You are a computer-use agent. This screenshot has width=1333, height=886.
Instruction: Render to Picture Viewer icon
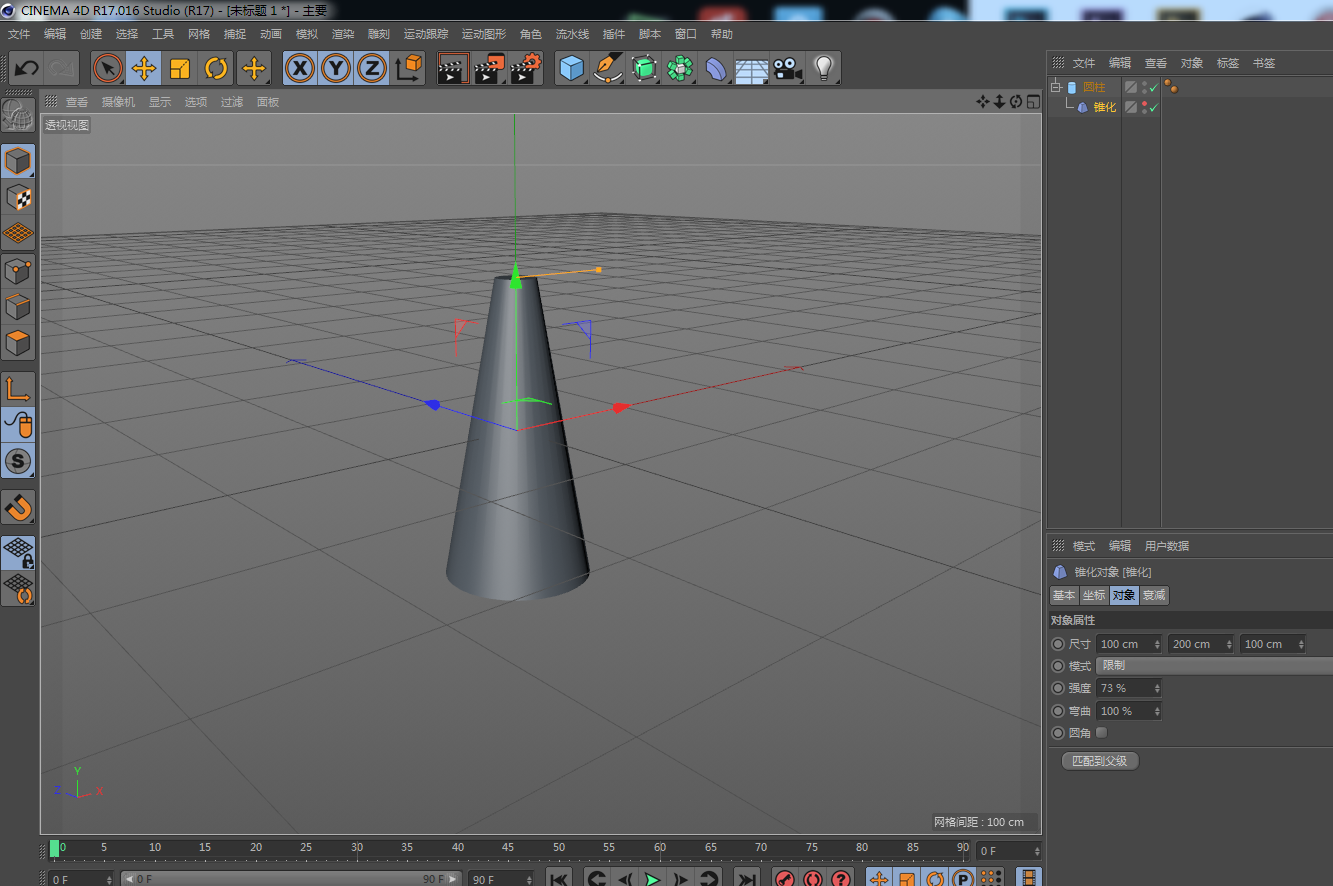(489, 69)
